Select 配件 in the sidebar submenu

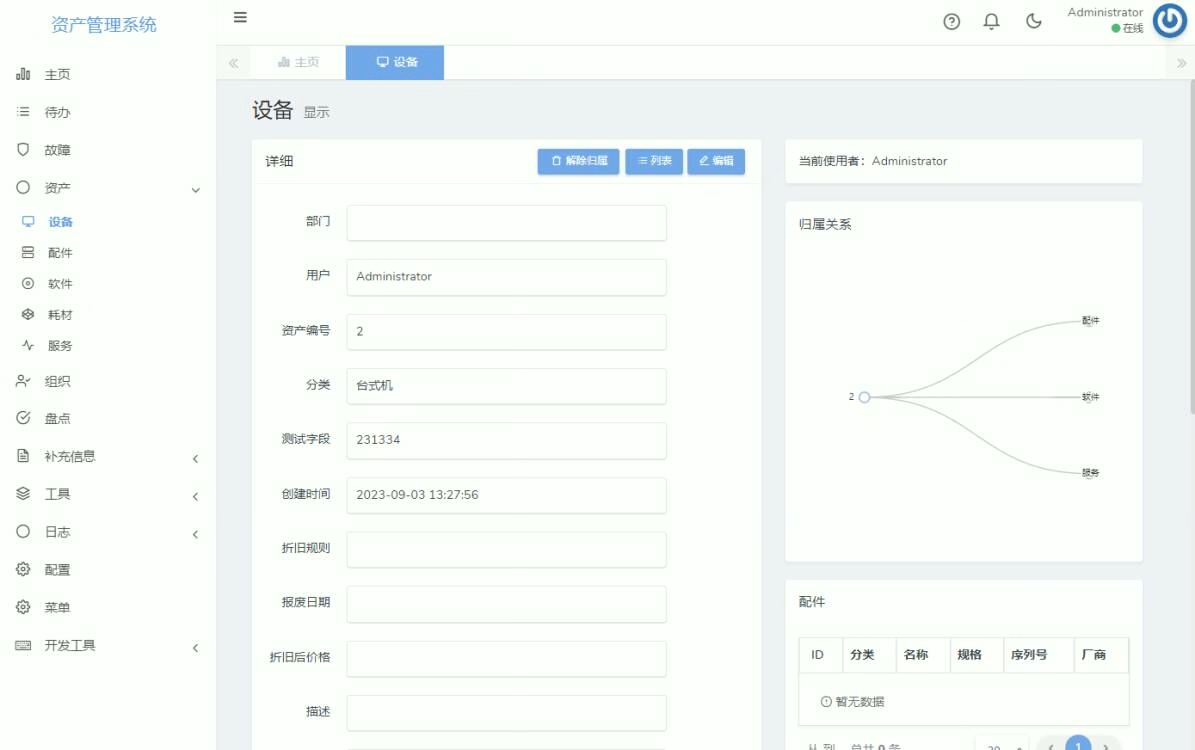click(x=60, y=253)
